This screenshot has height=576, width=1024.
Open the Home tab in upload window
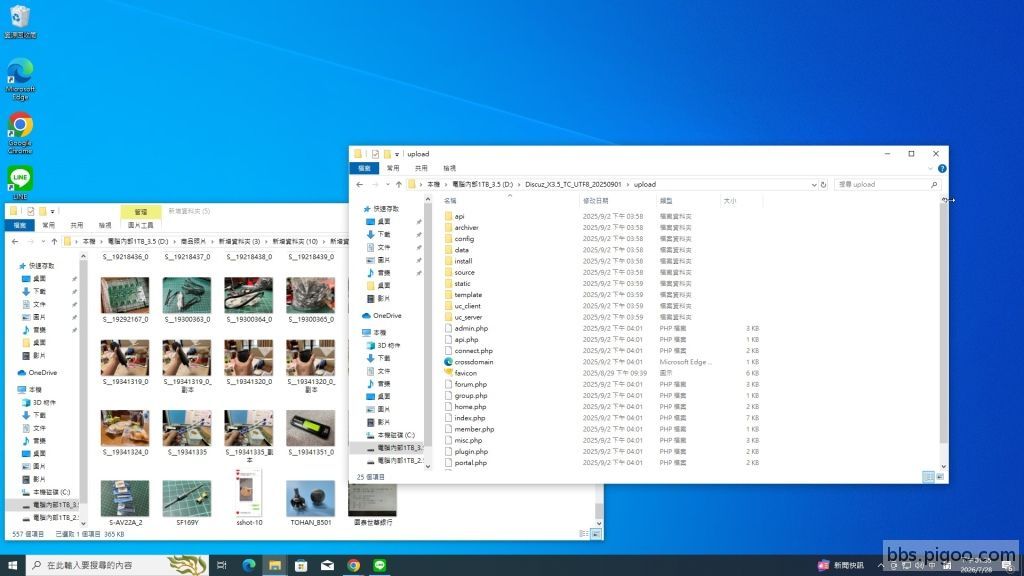coord(393,168)
